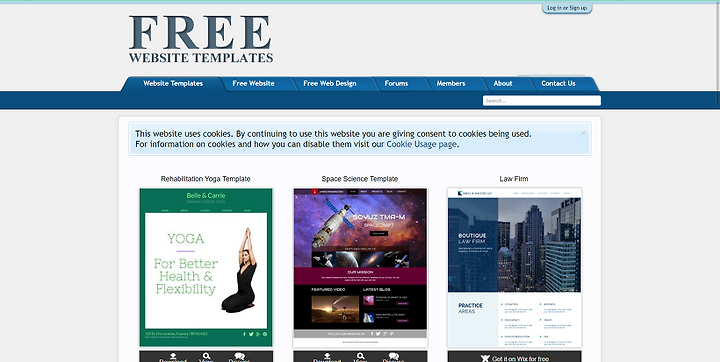Go to the Contact Us tab
The width and height of the screenshot is (720, 362).
pyautogui.click(x=558, y=84)
